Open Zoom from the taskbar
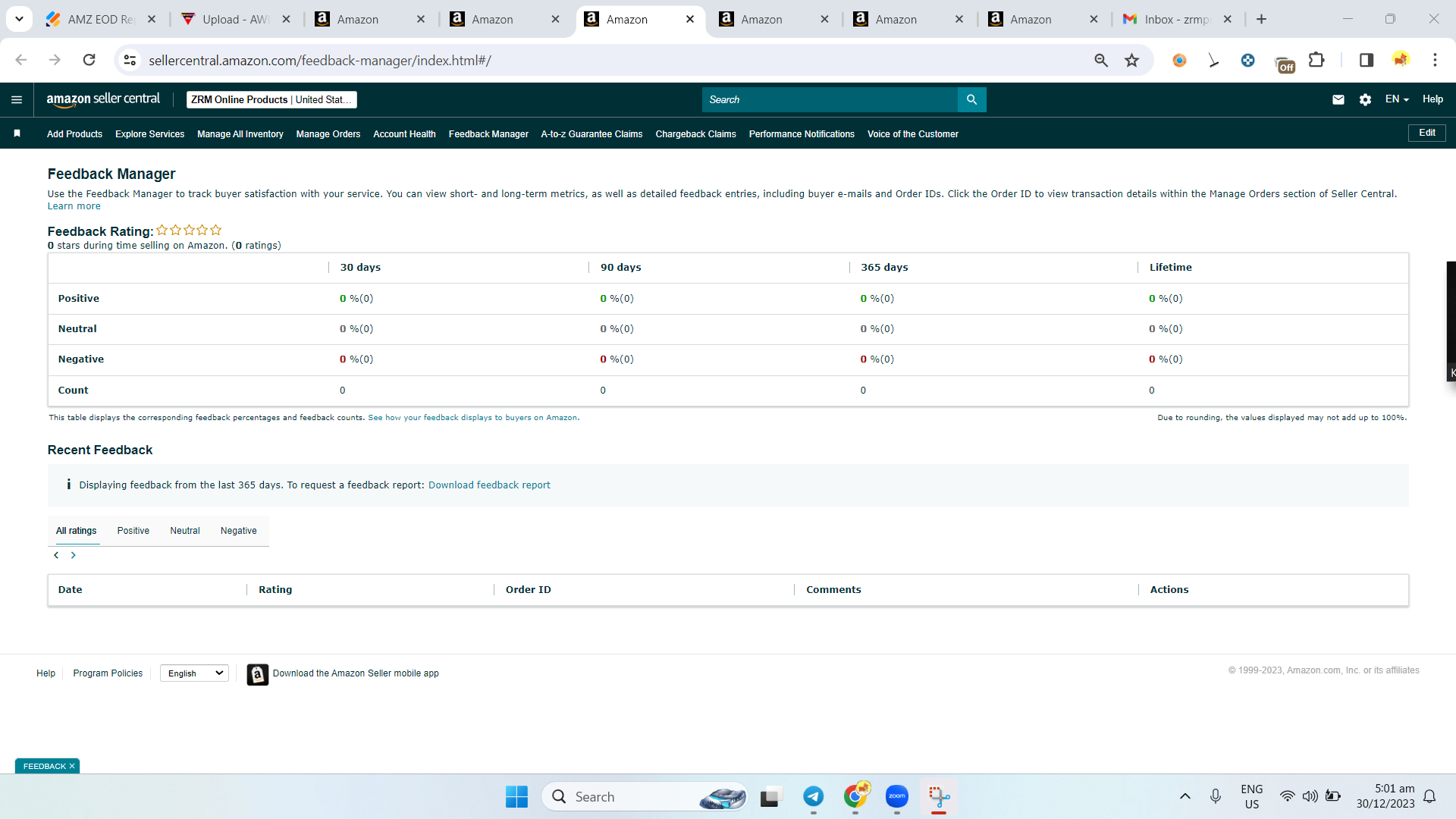The image size is (1456, 819). pos(897,796)
